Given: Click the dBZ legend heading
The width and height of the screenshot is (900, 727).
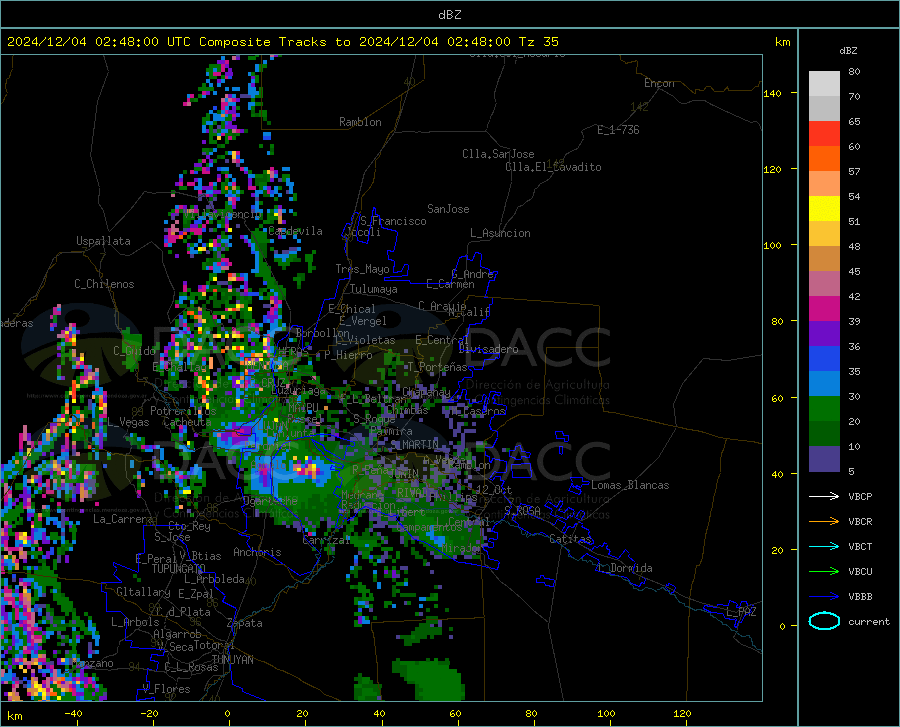Looking at the screenshot, I should 848,50.
